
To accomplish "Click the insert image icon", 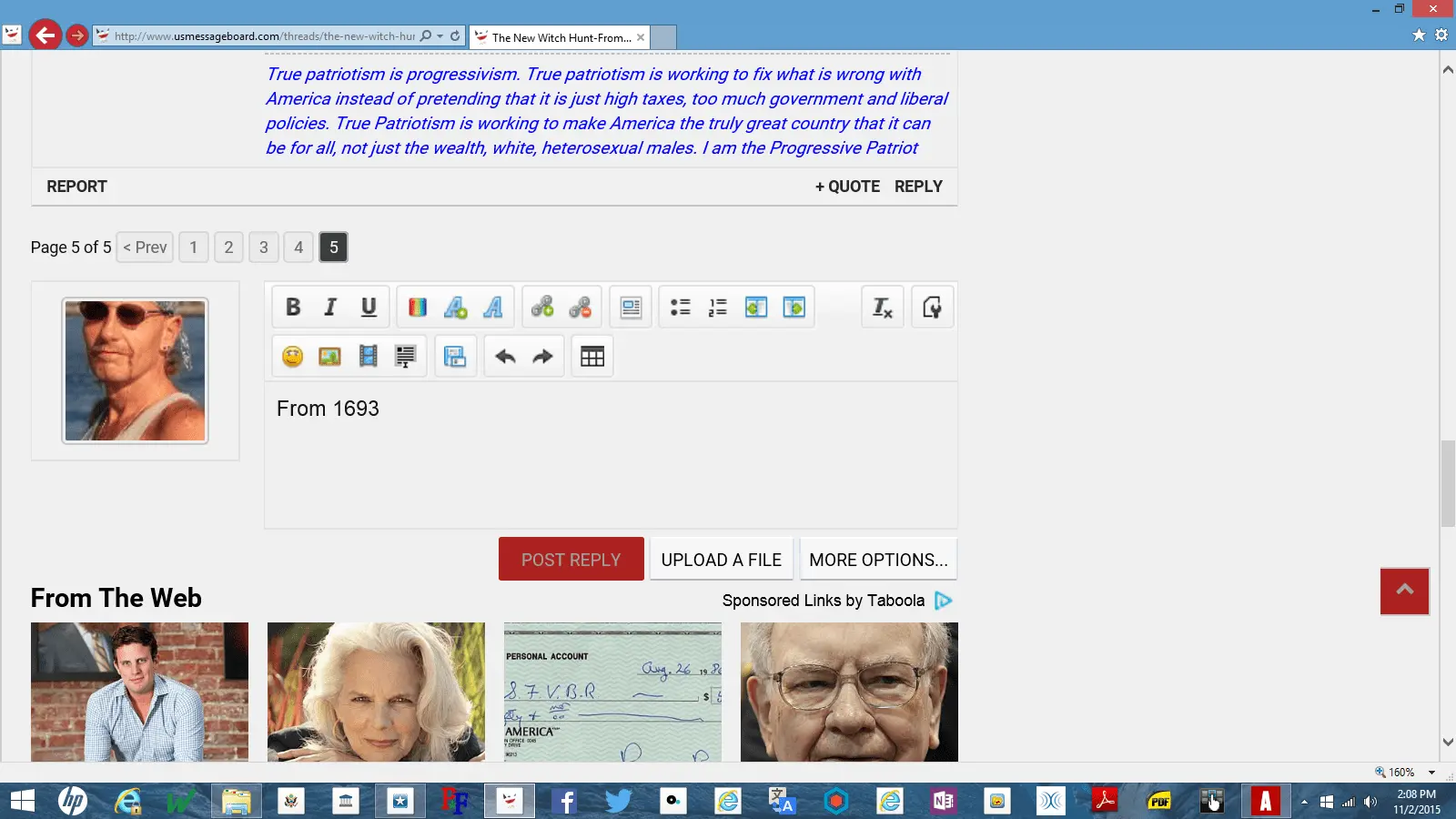I will pyautogui.click(x=329, y=357).
